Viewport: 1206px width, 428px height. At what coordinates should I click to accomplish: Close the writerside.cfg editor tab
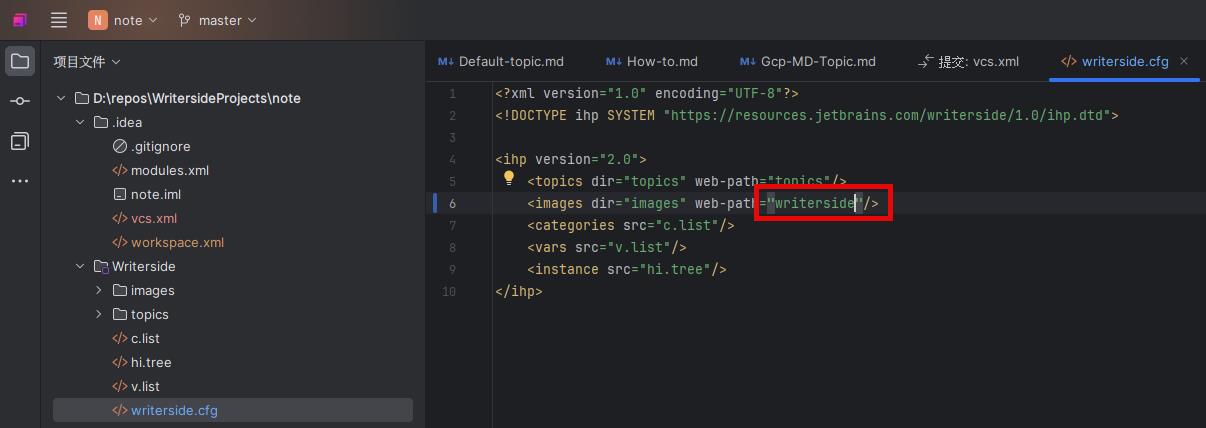pyautogui.click(x=1184, y=61)
